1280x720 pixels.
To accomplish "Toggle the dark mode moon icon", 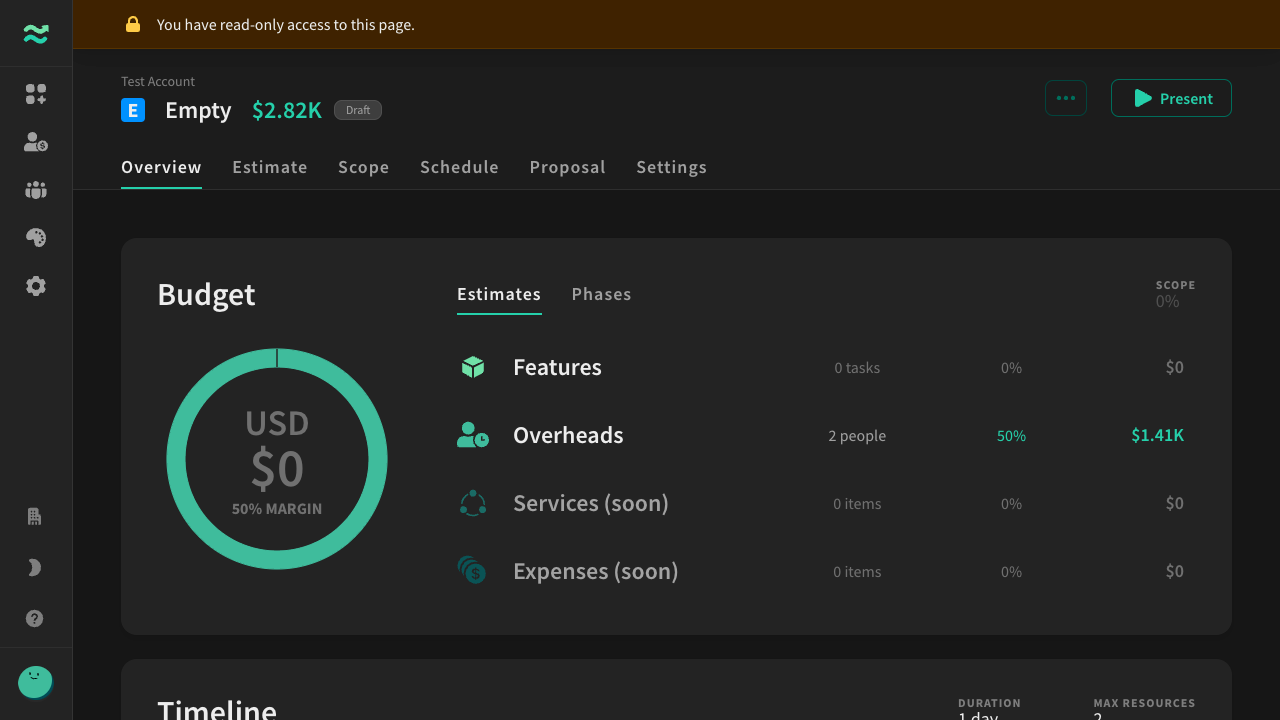I will (x=35, y=568).
